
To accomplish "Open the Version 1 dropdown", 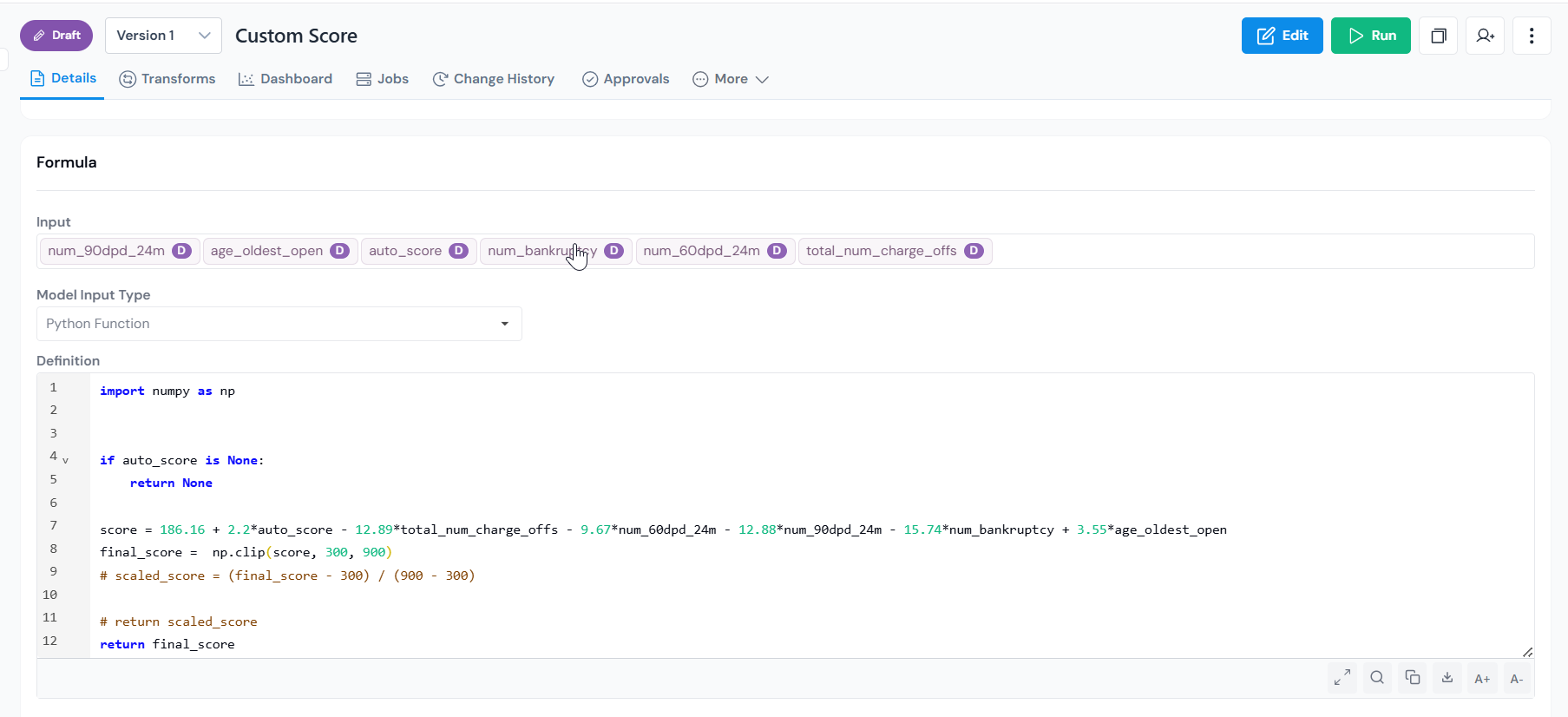I will pyautogui.click(x=163, y=36).
